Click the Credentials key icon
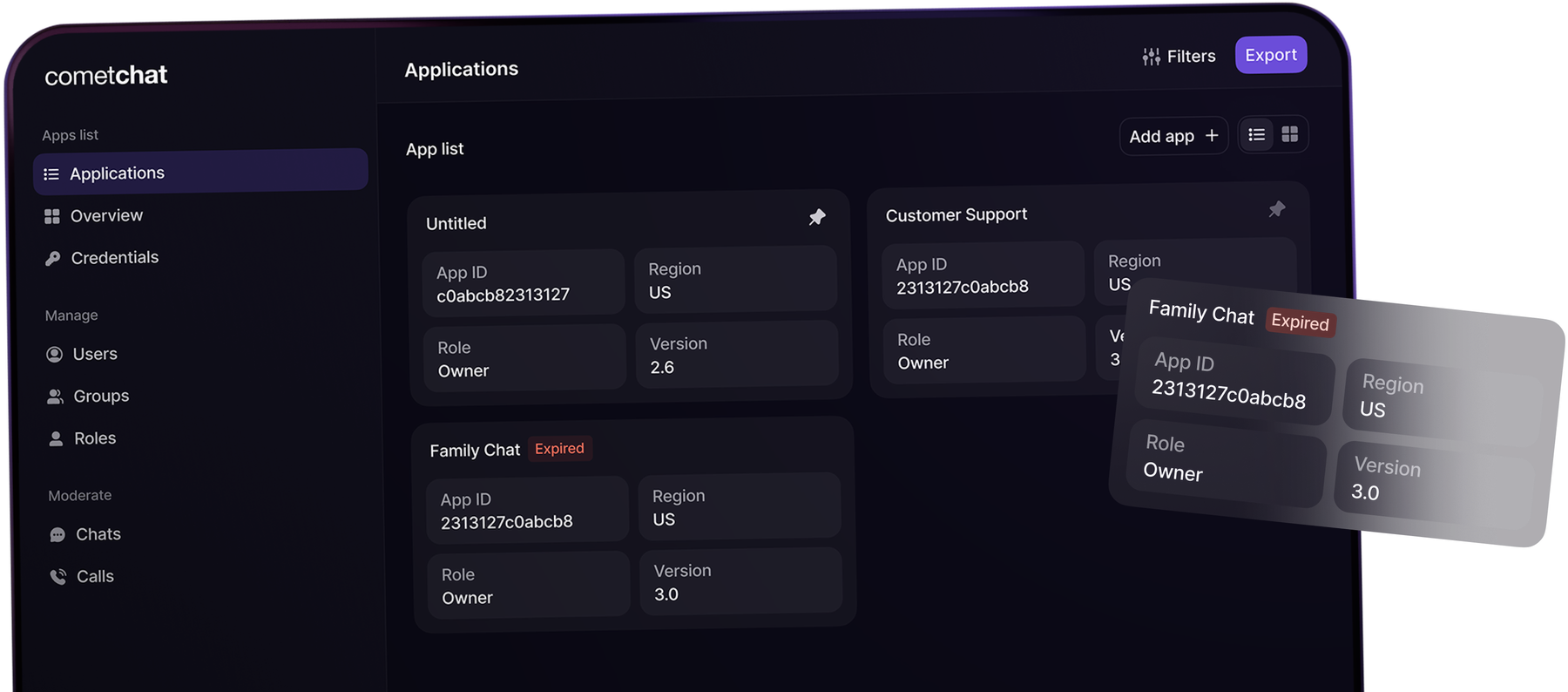 pos(53,258)
